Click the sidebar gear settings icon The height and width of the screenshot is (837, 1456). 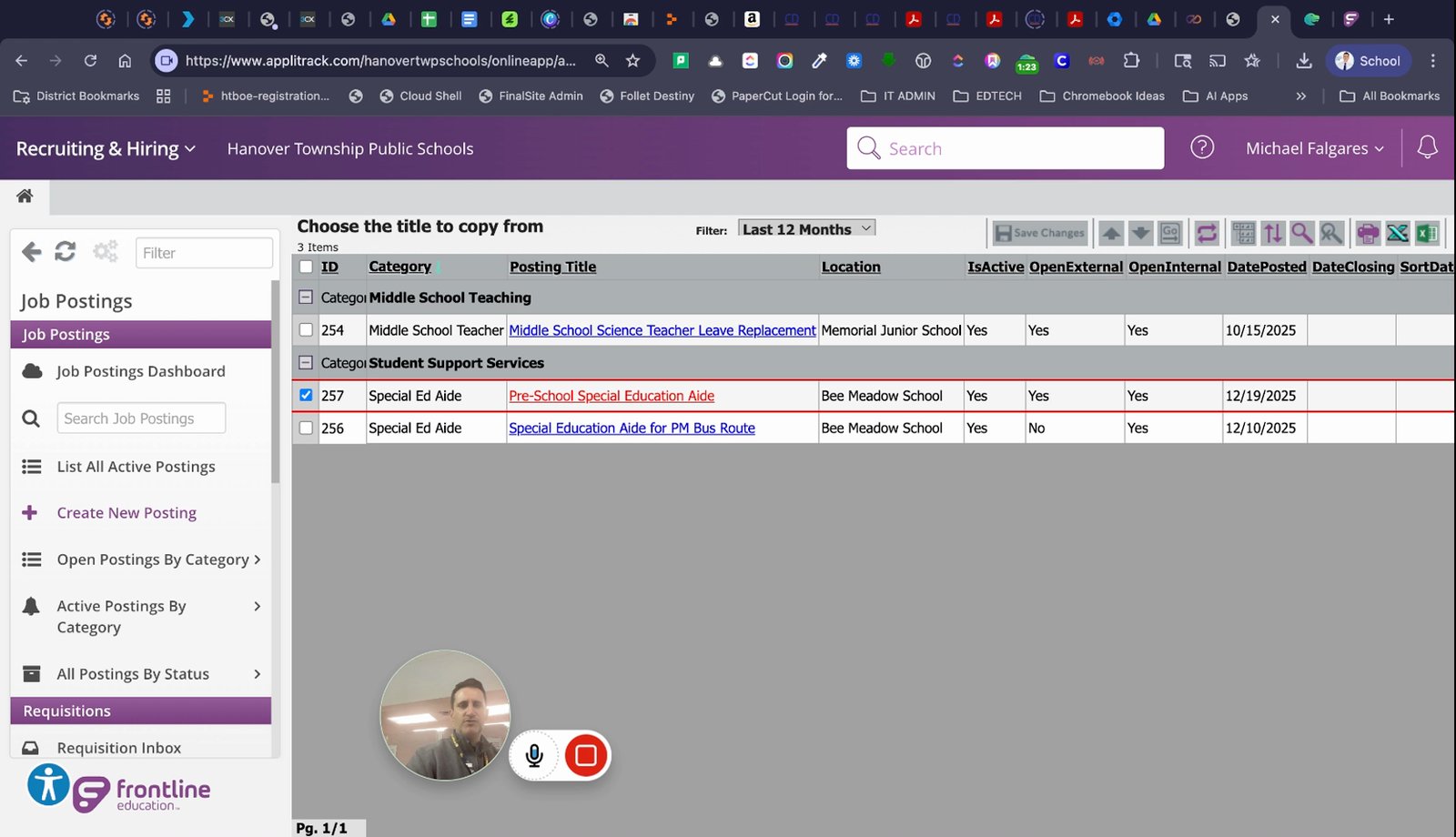106,251
